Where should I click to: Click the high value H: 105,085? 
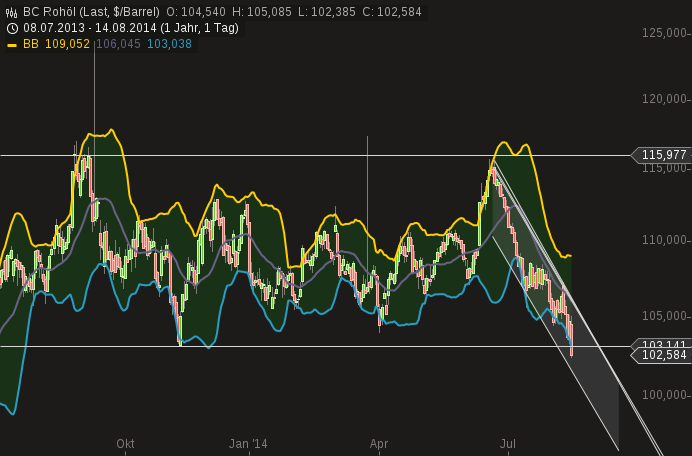coord(262,12)
